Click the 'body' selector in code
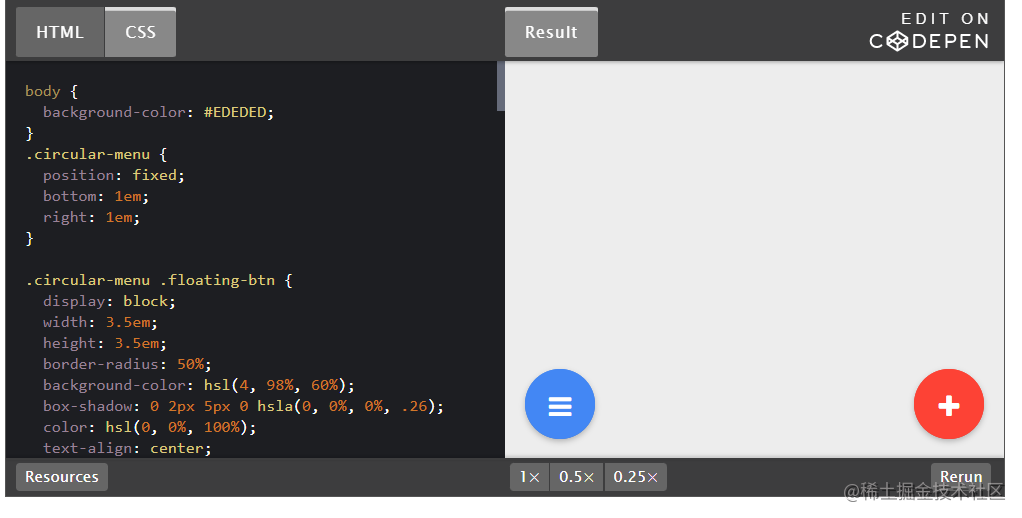Viewport: 1022px width, 518px height. point(42,91)
